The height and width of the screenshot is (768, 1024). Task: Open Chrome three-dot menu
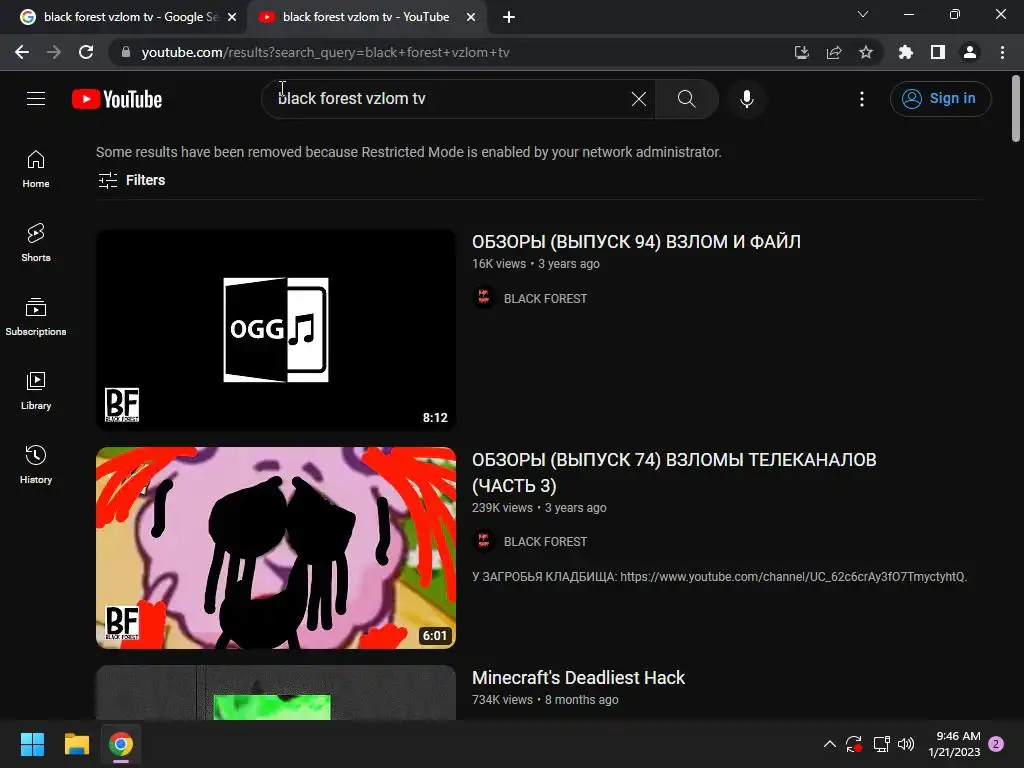[1002, 52]
